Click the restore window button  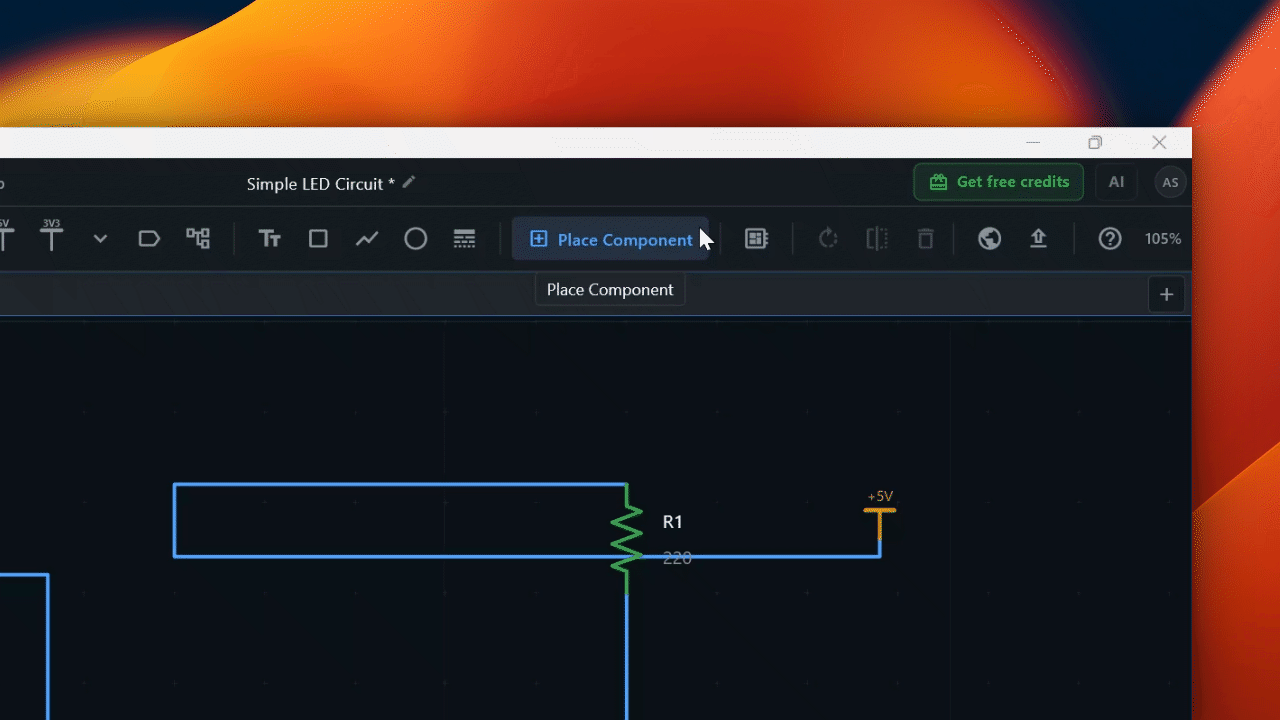[1095, 143]
